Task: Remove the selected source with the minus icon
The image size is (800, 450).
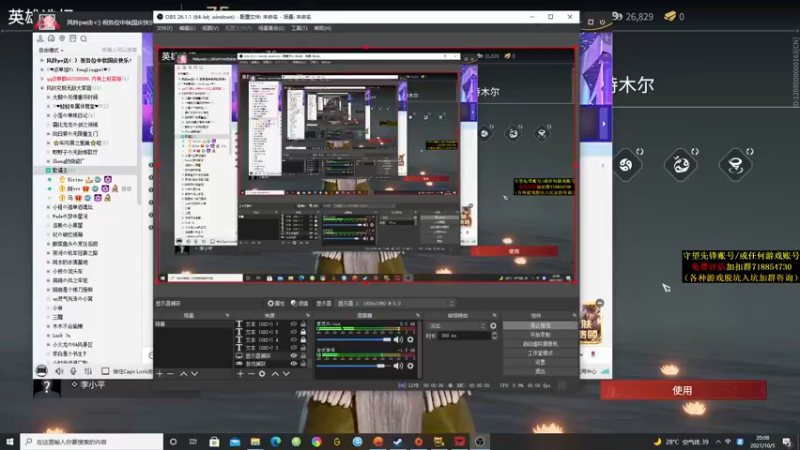Action: pos(251,374)
